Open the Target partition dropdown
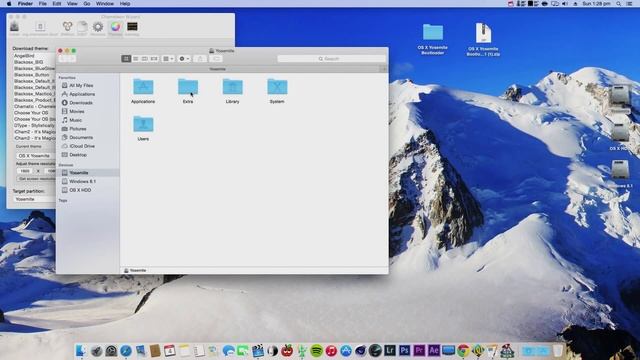 pyautogui.click(x=34, y=199)
